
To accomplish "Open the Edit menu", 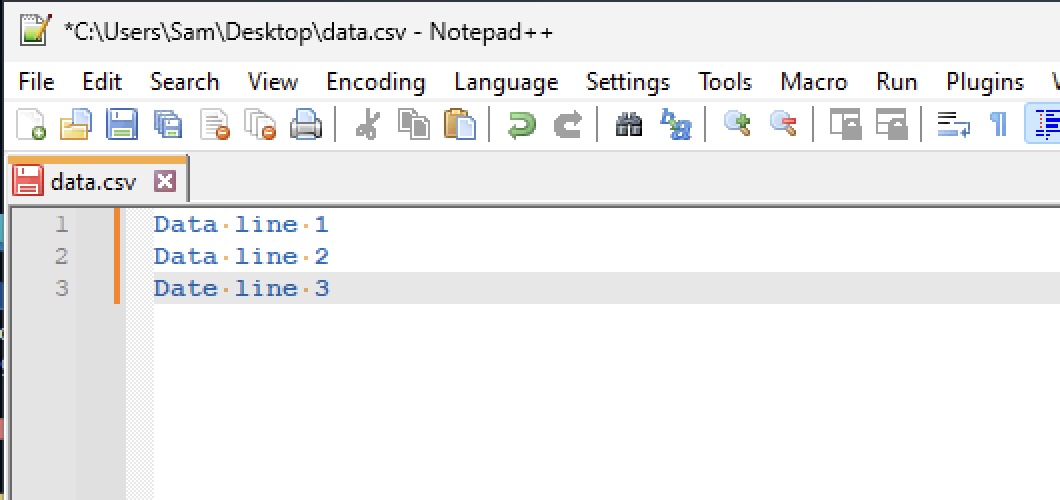I will click(x=102, y=82).
